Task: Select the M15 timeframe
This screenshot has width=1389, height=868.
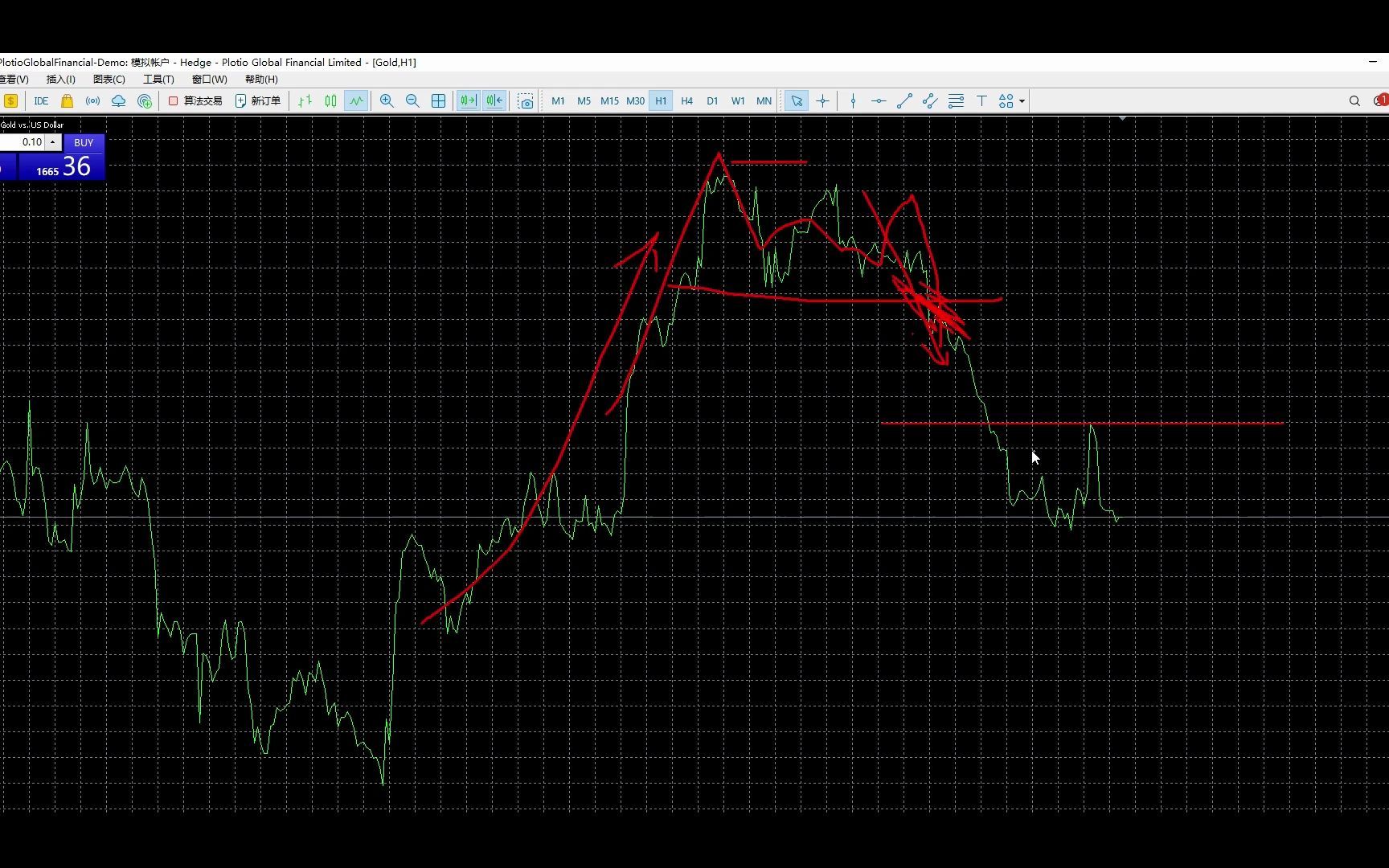Action: click(609, 100)
